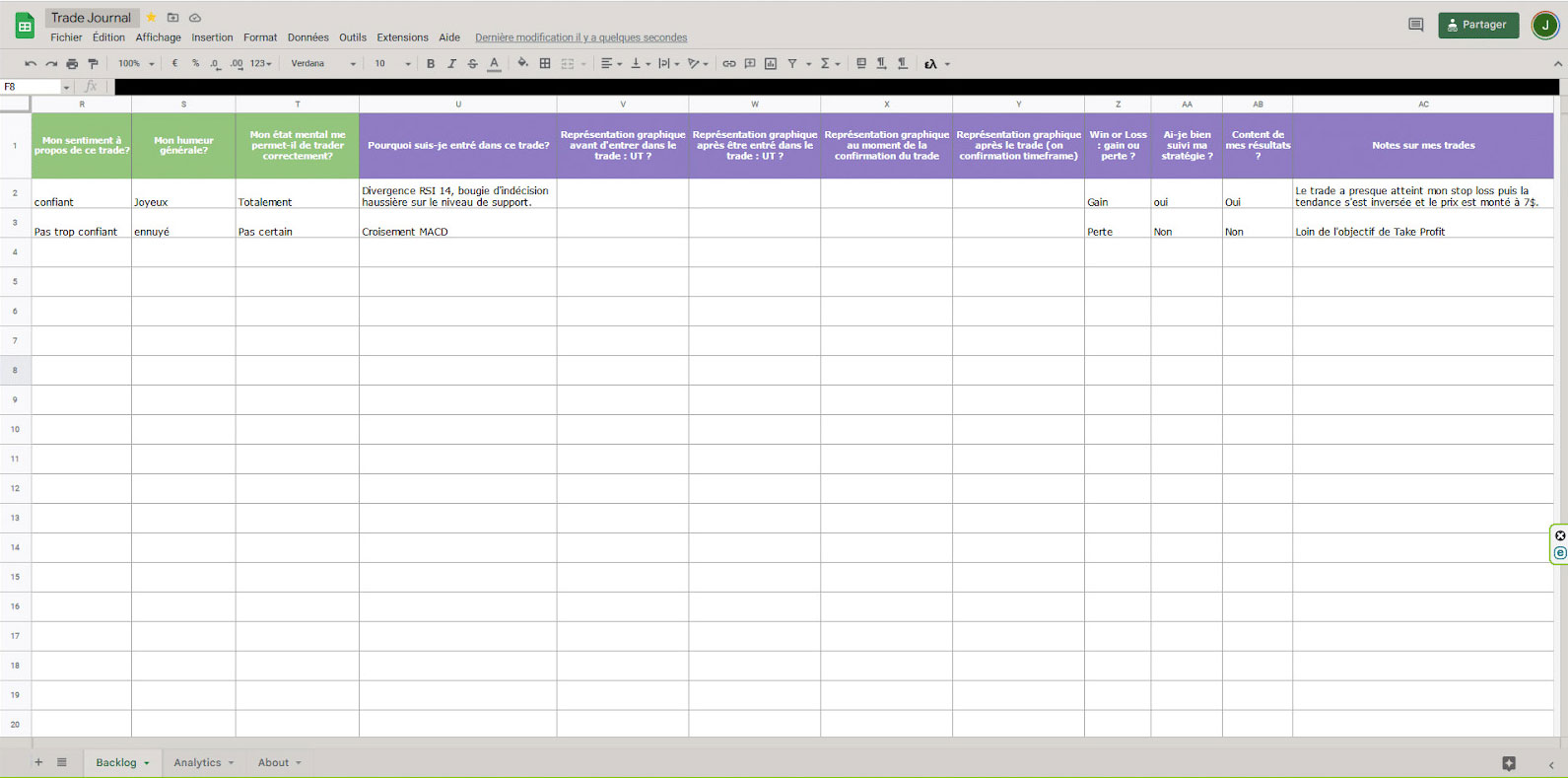Click the merge cells icon
Viewport: 1568px width, 778px height.
pyautogui.click(x=568, y=63)
